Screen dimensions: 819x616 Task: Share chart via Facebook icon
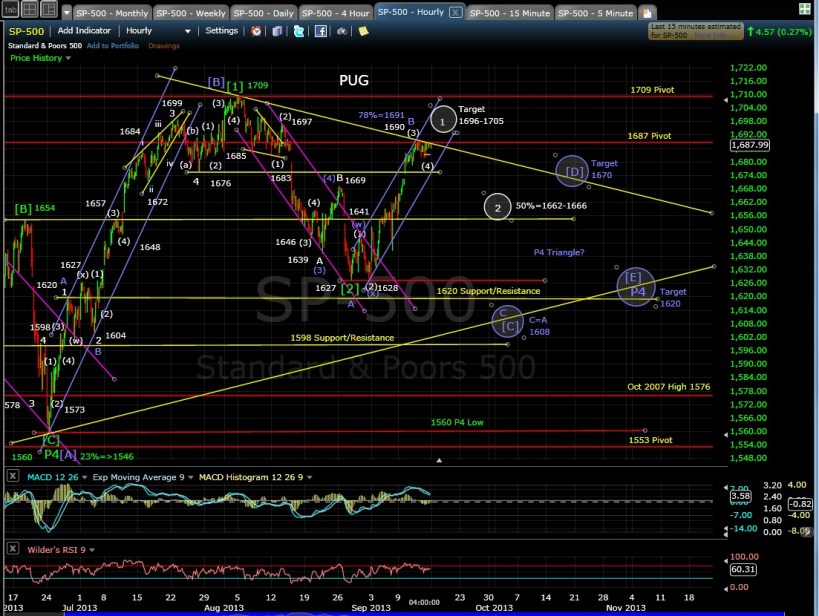(321, 31)
